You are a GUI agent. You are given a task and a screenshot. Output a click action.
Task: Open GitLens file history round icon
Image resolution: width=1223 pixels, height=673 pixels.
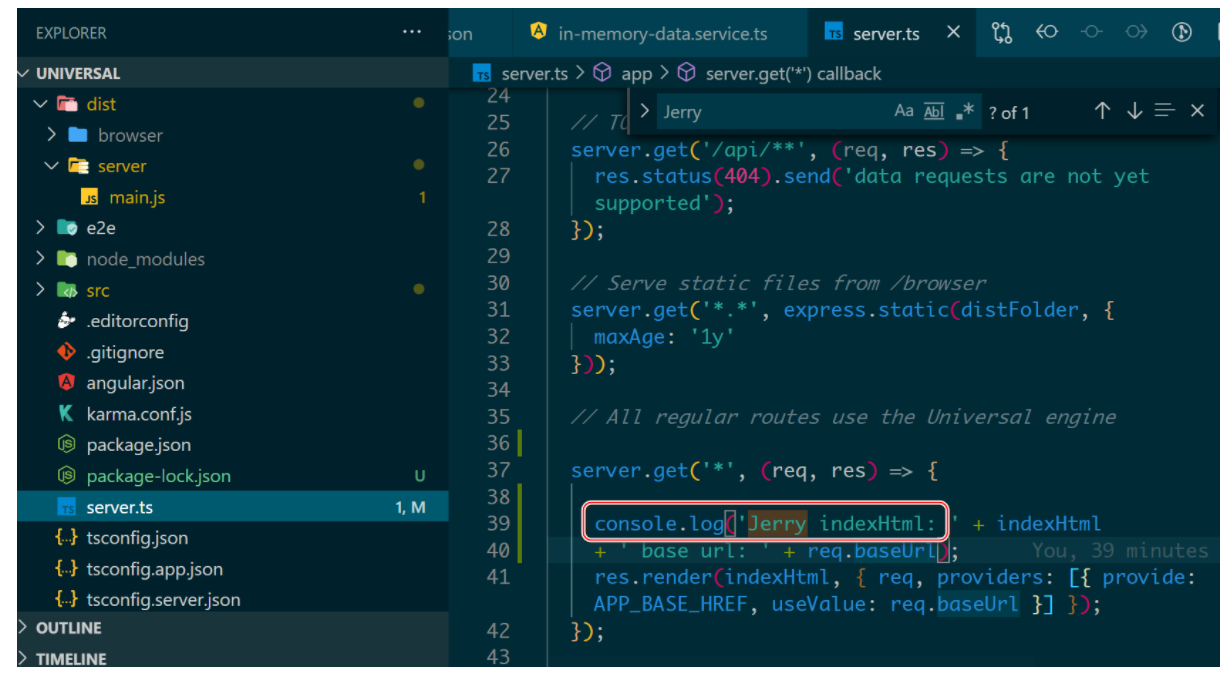coord(1182,32)
